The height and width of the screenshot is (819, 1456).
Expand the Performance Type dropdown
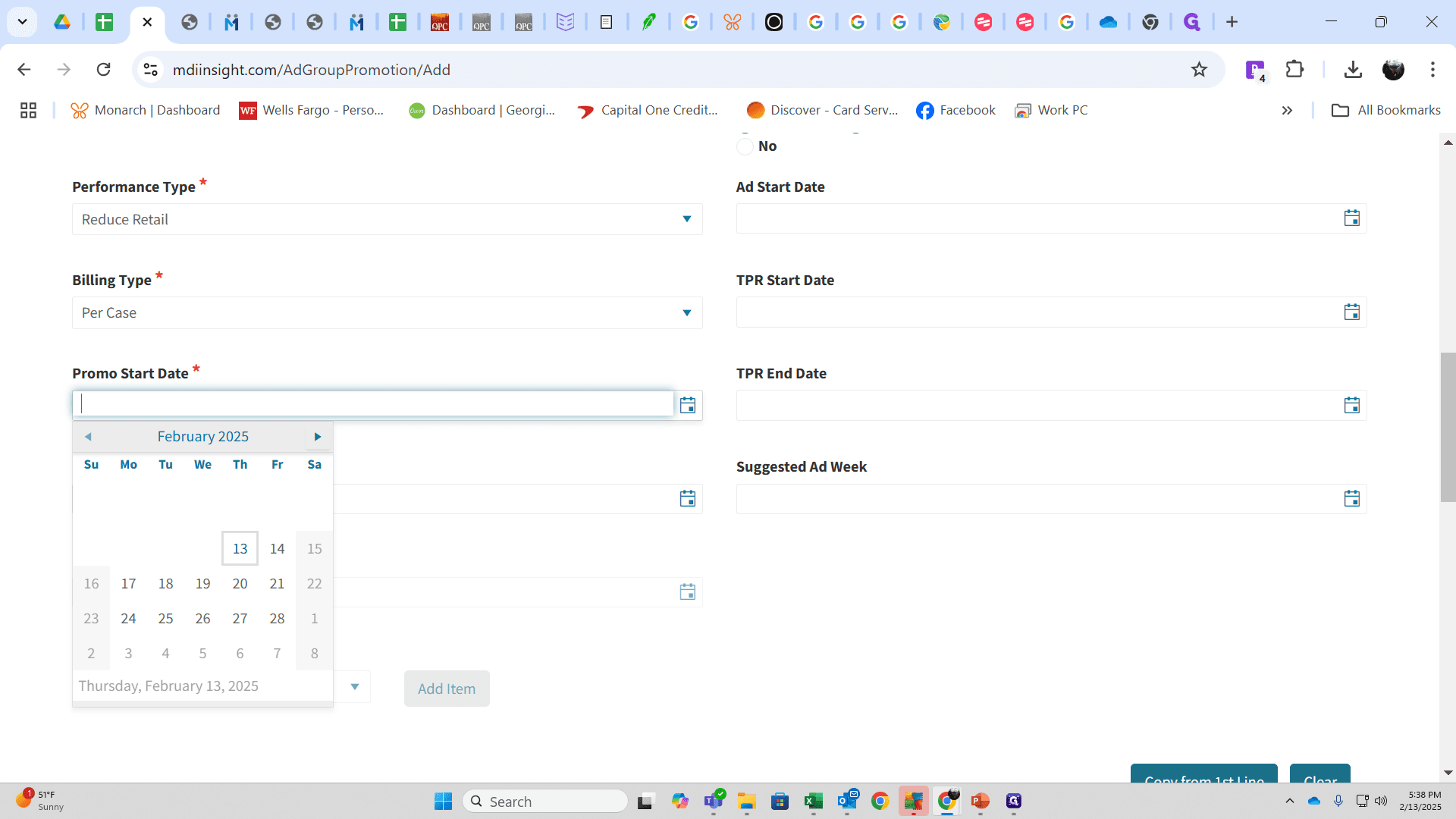388,219
